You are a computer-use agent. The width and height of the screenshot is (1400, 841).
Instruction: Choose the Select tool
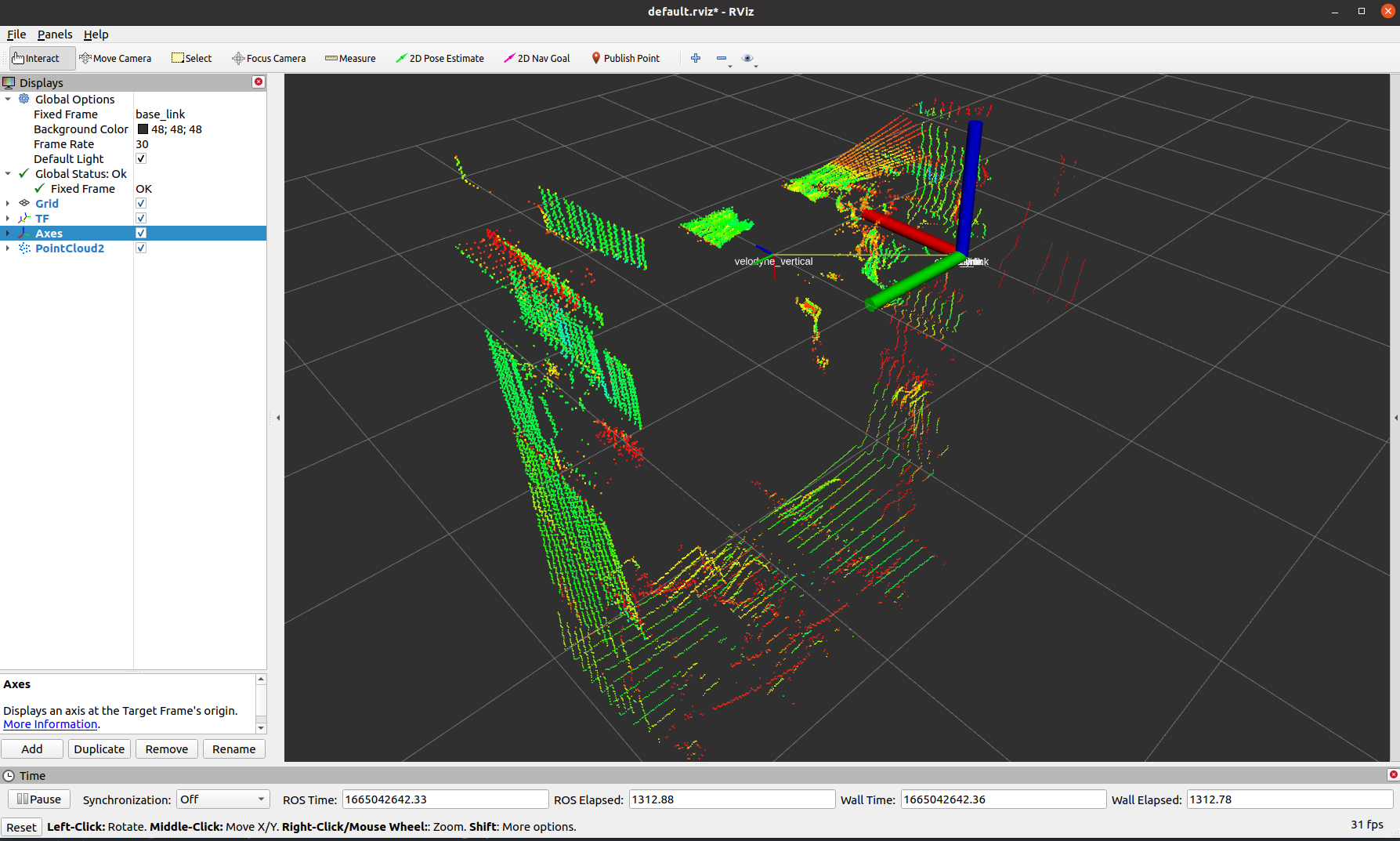click(192, 58)
